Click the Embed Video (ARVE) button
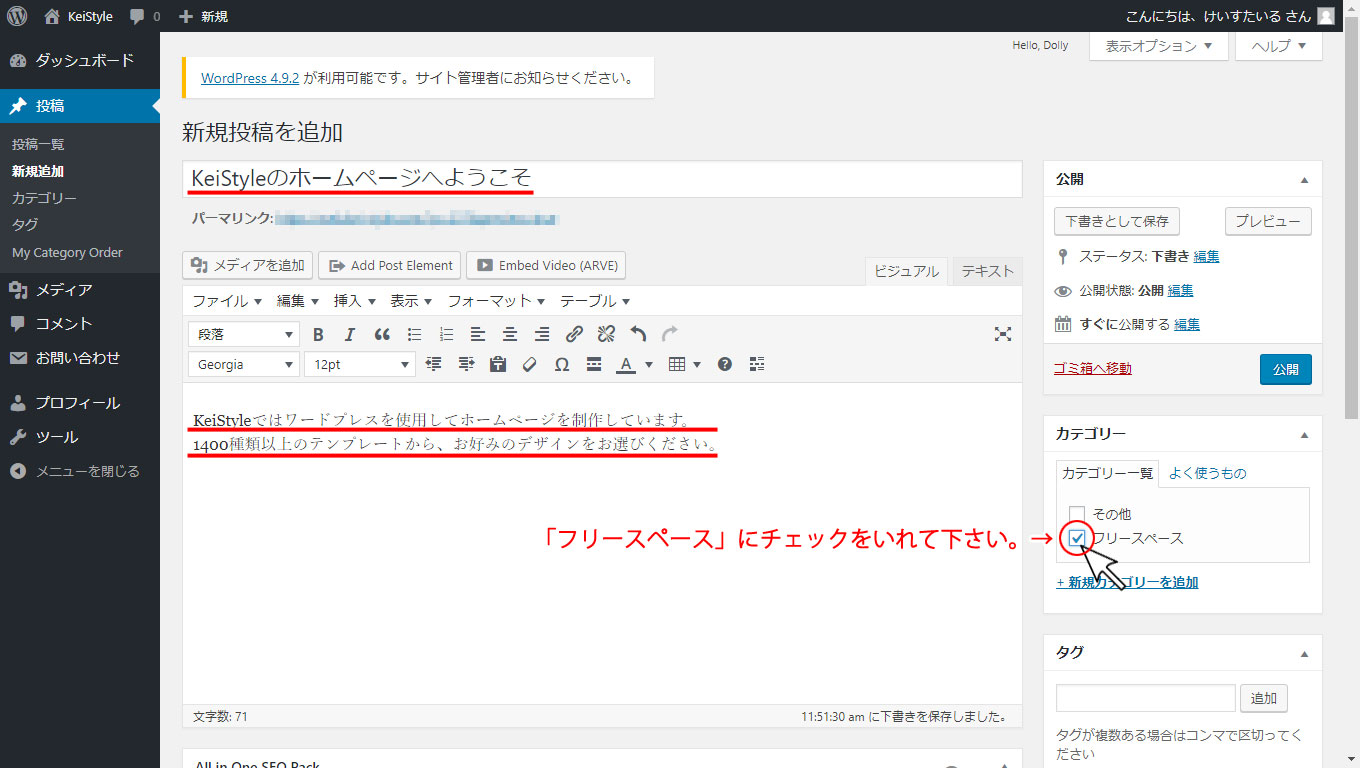 (546, 265)
